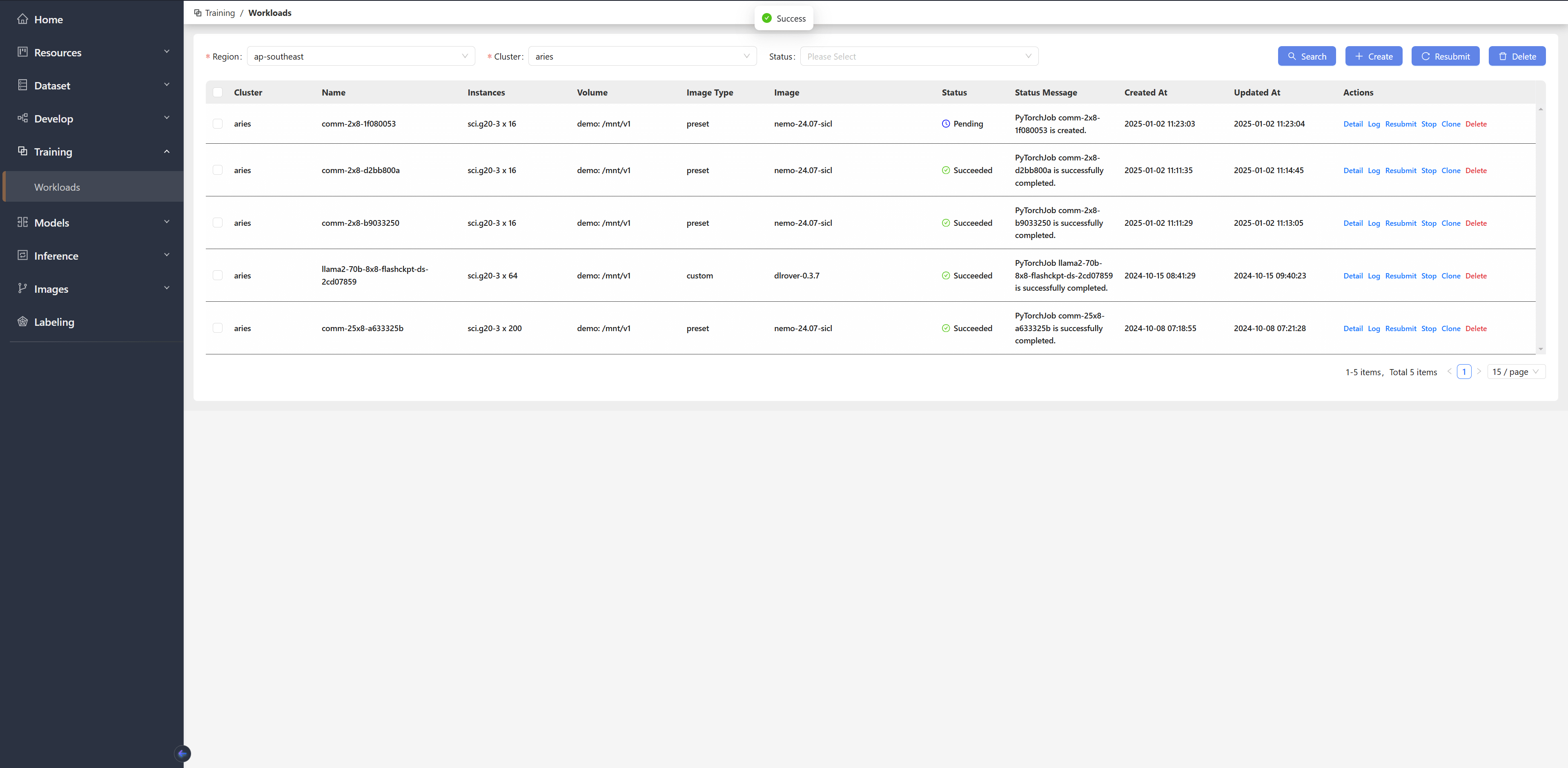1568x768 pixels.
Task: Click the Images branch icon in sidebar
Action: coord(22,288)
